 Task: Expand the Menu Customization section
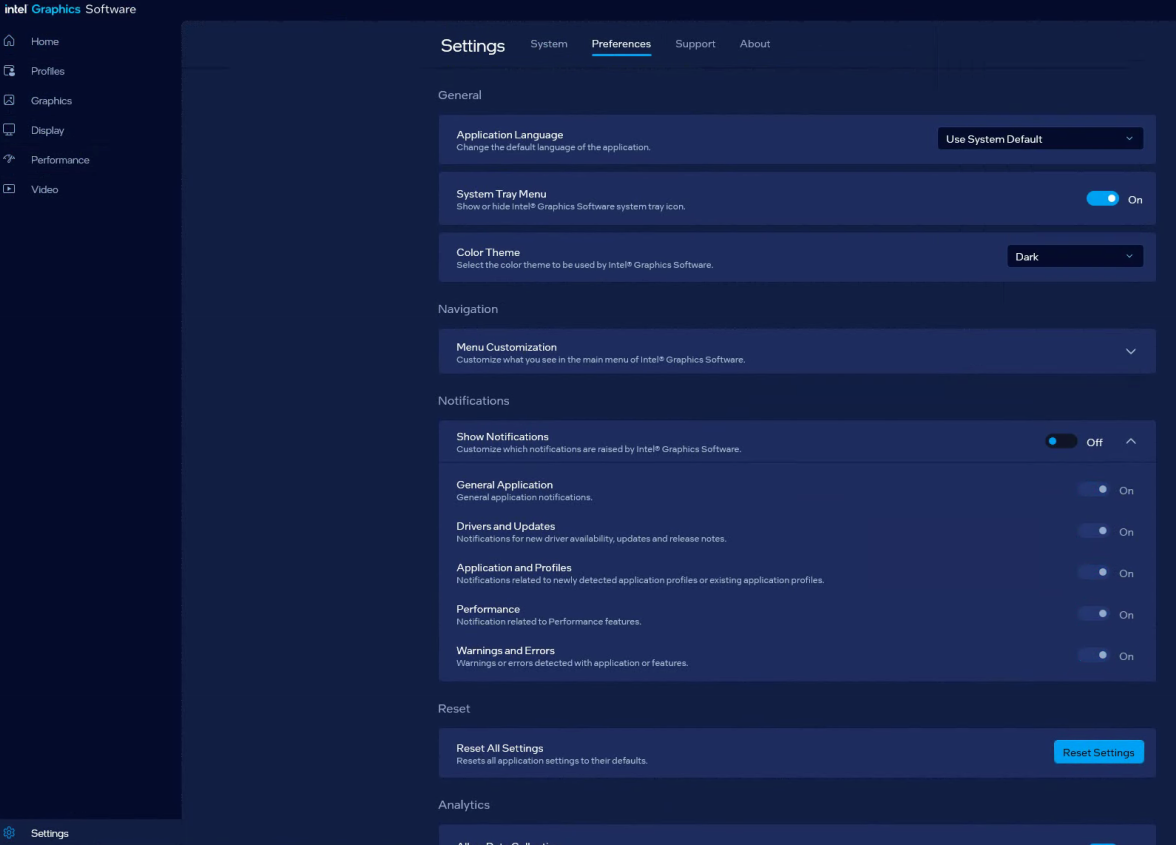[x=1131, y=351]
